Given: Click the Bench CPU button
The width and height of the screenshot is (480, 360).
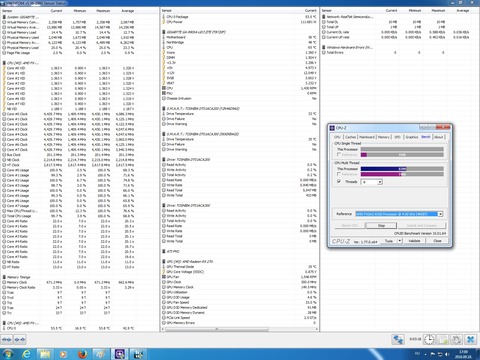Looking at the screenshot, I should (x=350, y=226).
